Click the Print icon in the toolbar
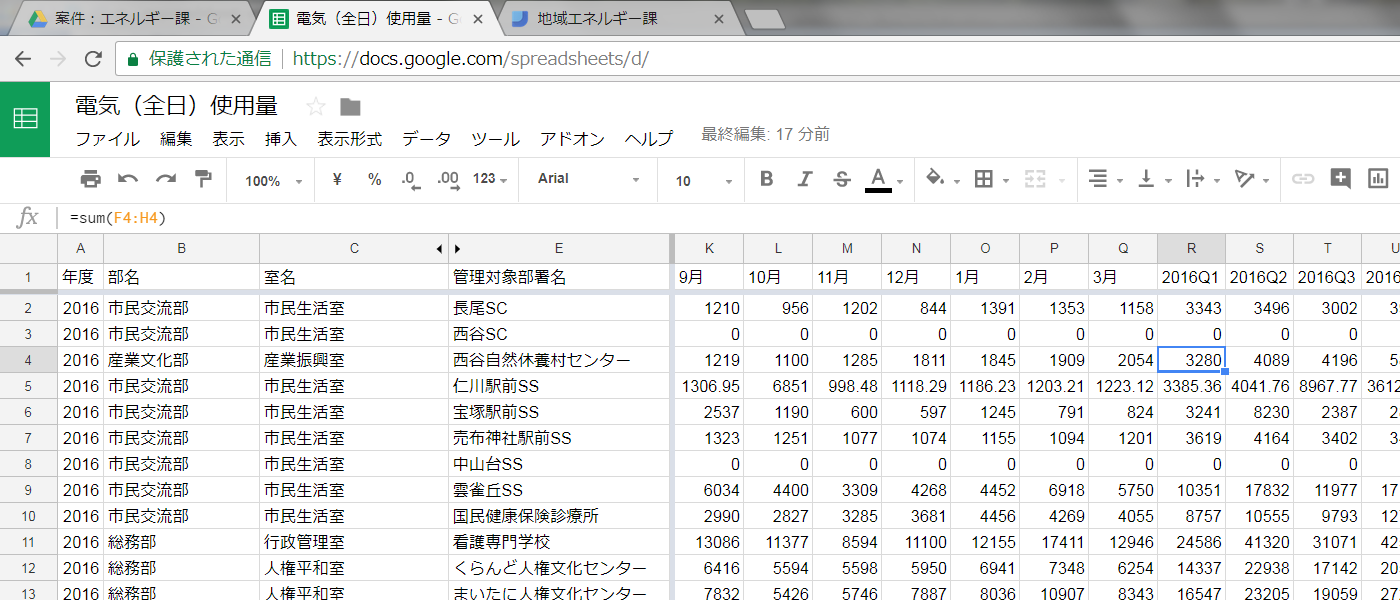The width and height of the screenshot is (1400, 600). point(91,179)
